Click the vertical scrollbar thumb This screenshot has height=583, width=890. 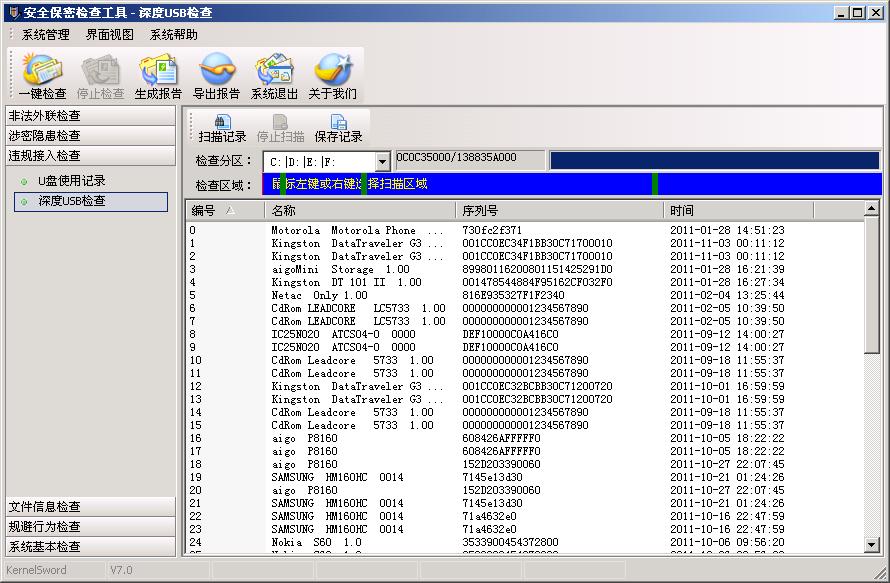872,285
